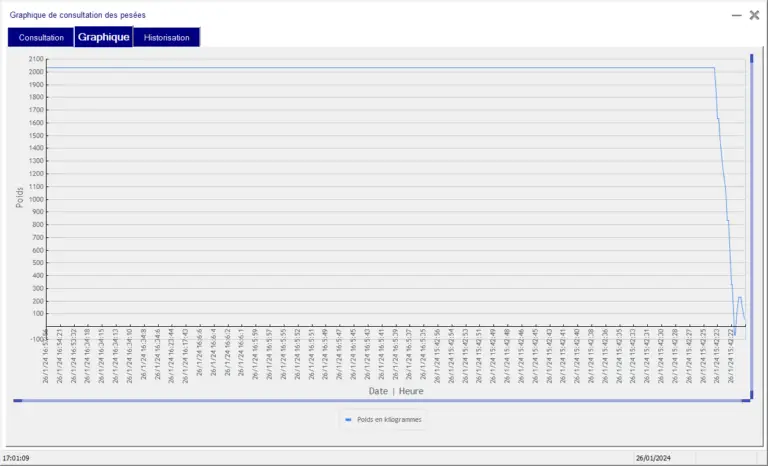Click the left handle of the horizontal range slider
This screenshot has width=768, height=466.
tap(18, 400)
